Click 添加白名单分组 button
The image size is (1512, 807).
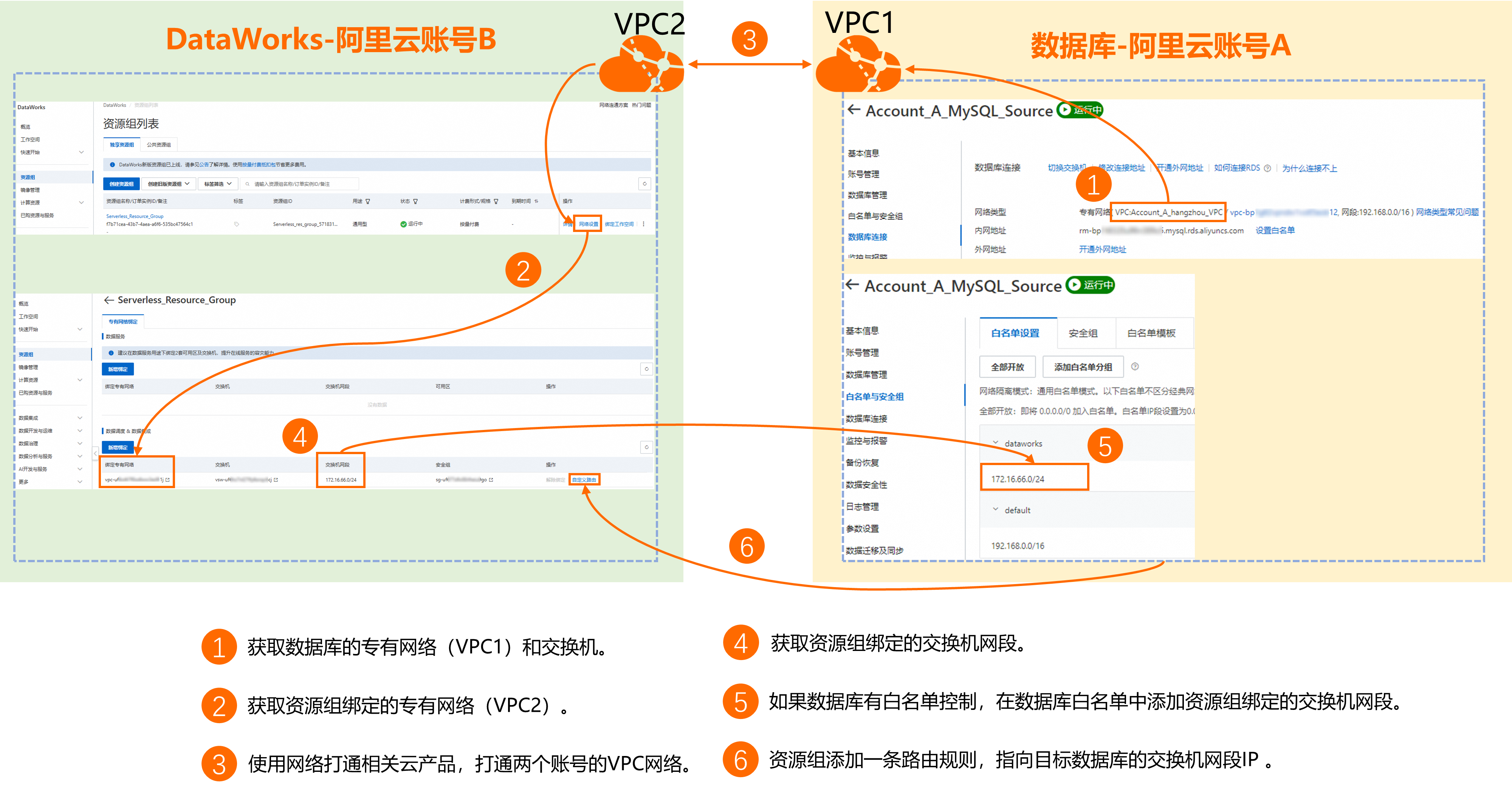click(x=1083, y=367)
